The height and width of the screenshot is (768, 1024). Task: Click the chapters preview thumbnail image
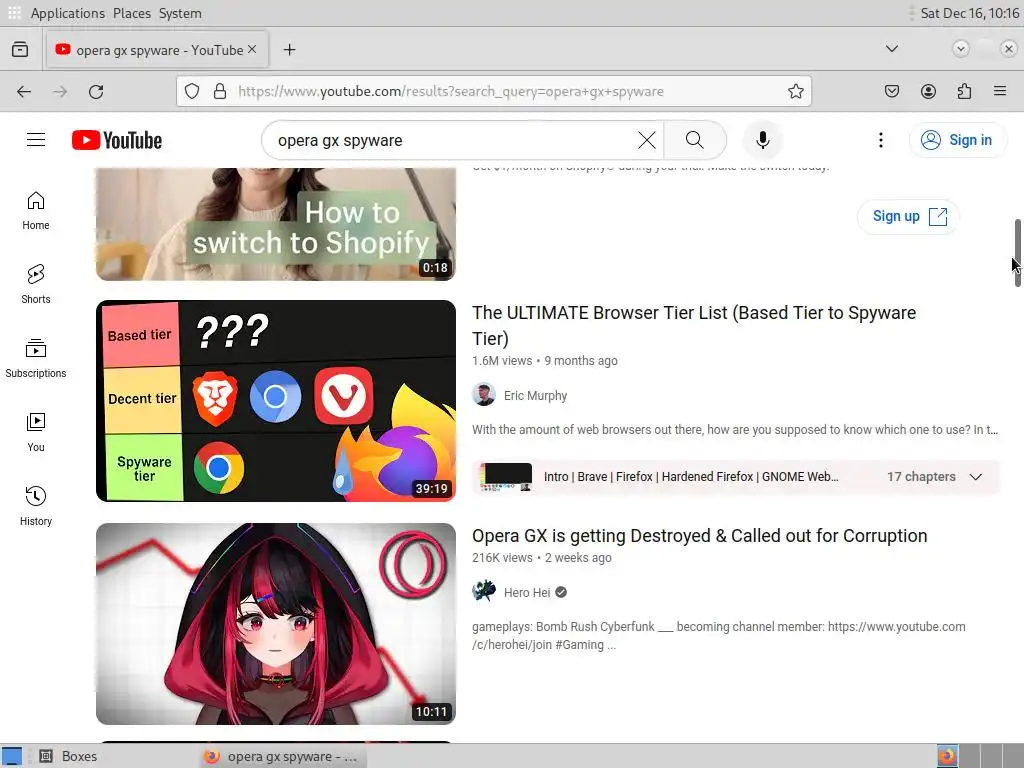click(505, 477)
